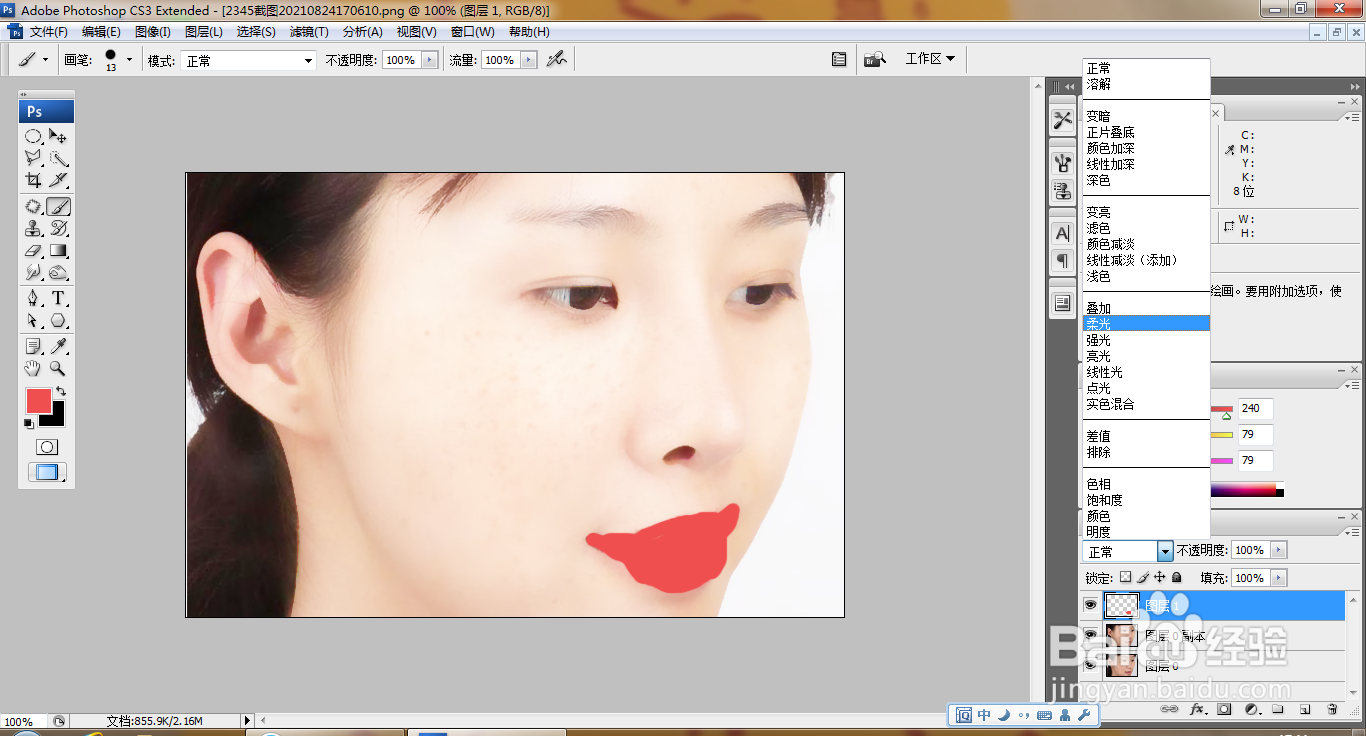The height and width of the screenshot is (736, 1366).
Task: Select the Horizontal Type tool
Action: pos(59,299)
